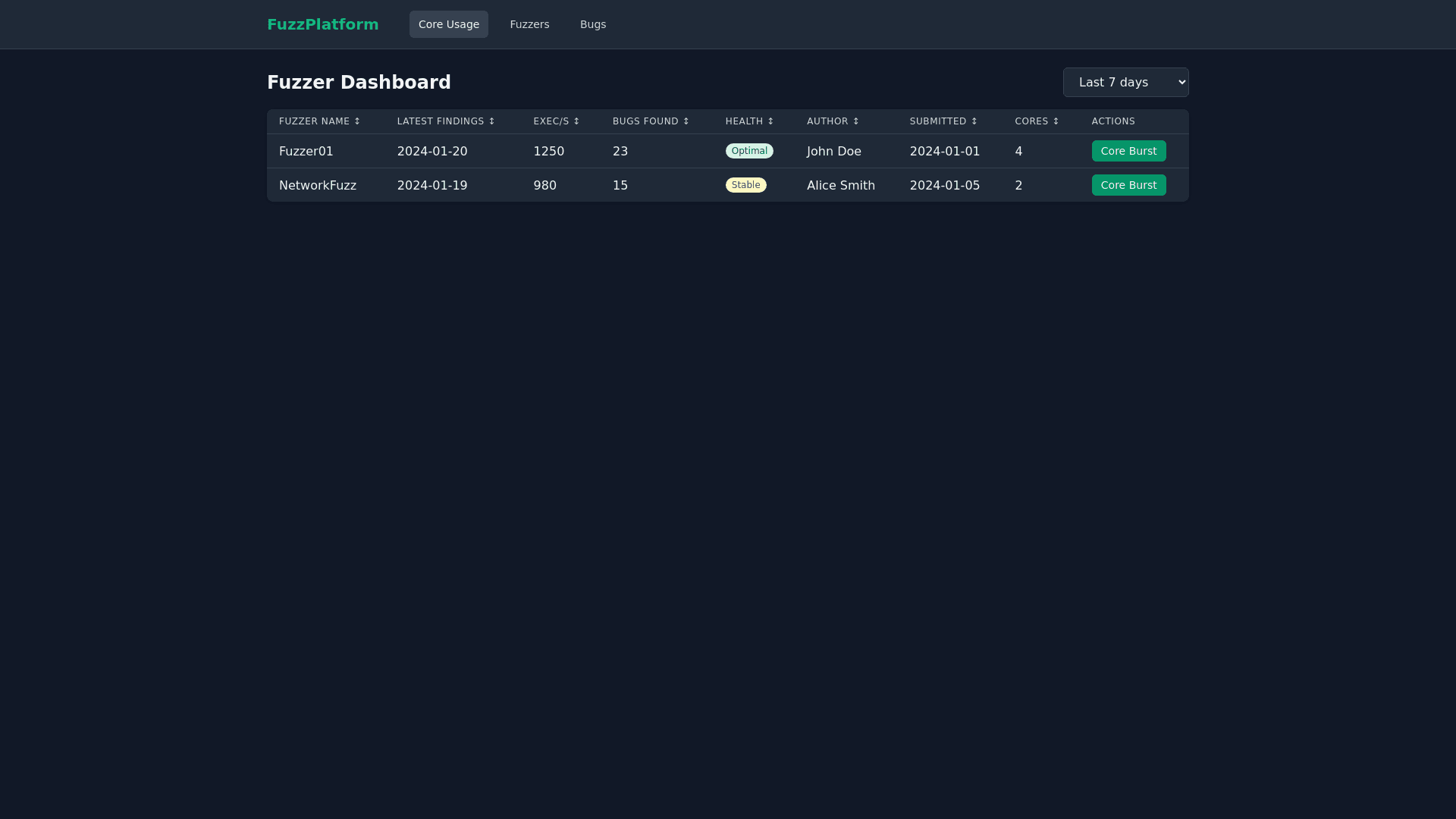Open the Fuzzers tab
The image size is (1456, 819).
[529, 24]
